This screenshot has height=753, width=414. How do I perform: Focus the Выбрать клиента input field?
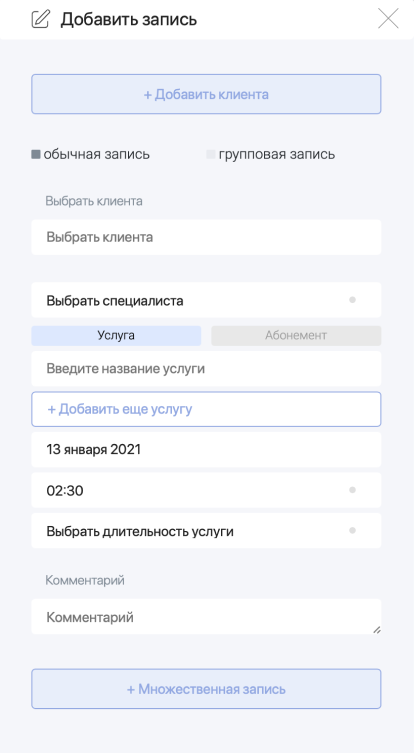(206, 237)
